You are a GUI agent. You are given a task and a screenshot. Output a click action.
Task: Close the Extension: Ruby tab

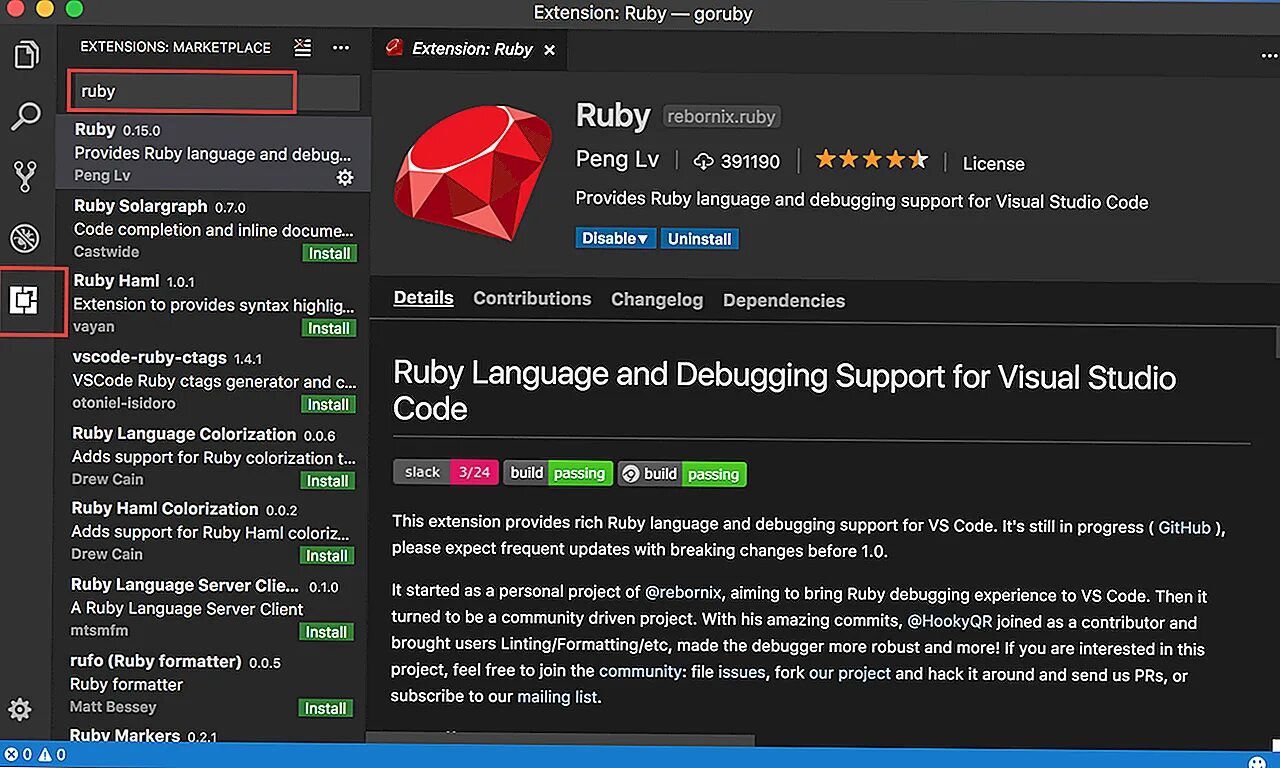(x=549, y=49)
